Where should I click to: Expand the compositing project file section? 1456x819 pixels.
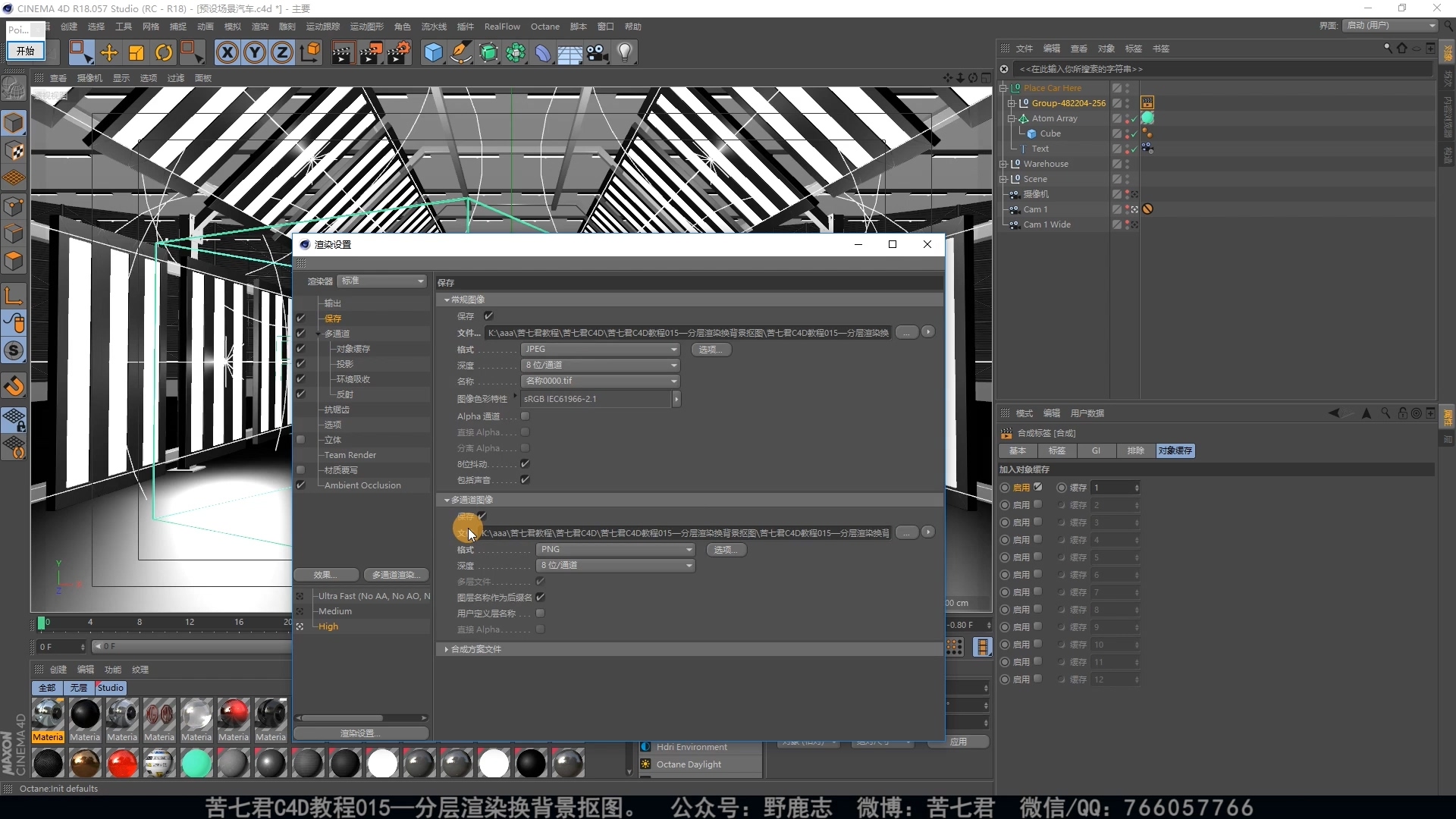point(447,650)
